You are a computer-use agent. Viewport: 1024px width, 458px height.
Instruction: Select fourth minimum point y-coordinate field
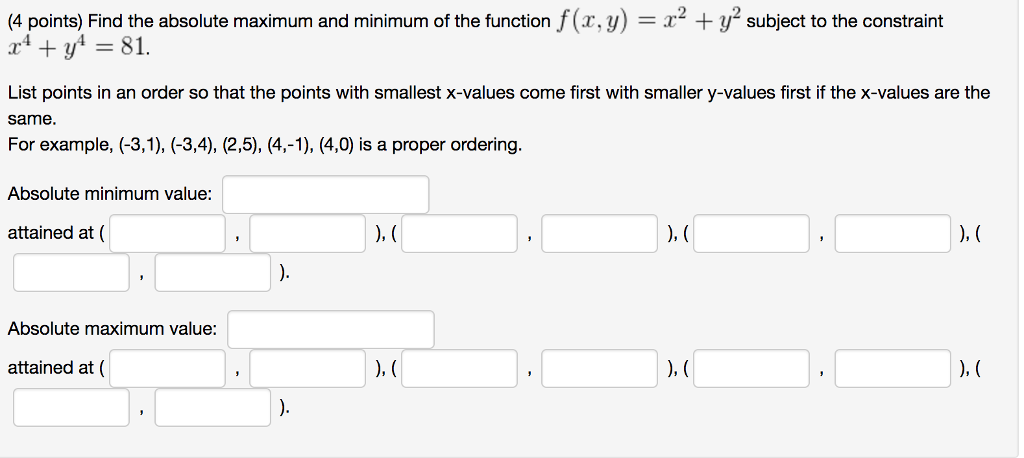coord(213,272)
